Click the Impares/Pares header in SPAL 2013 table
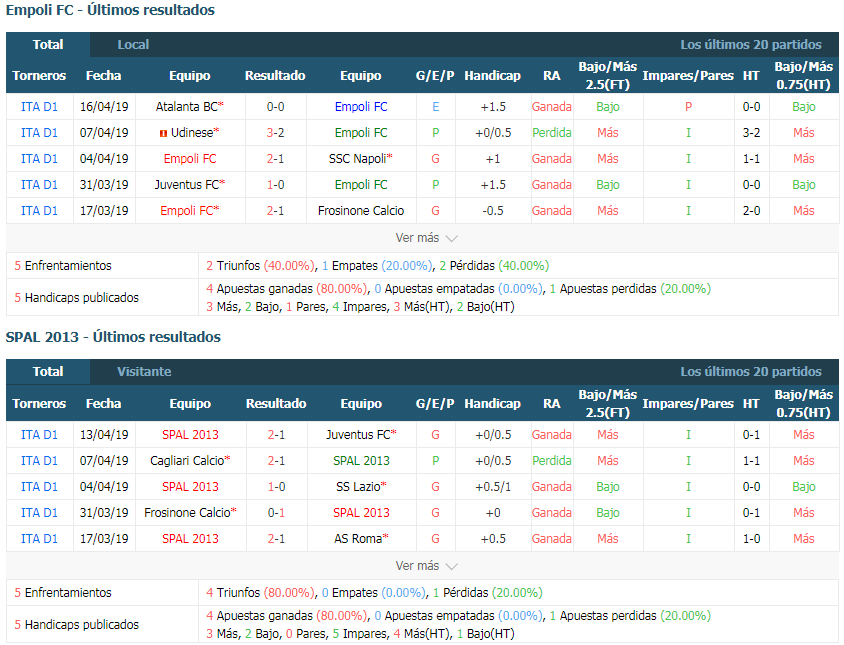This screenshot has height=645, width=844. 688,403
